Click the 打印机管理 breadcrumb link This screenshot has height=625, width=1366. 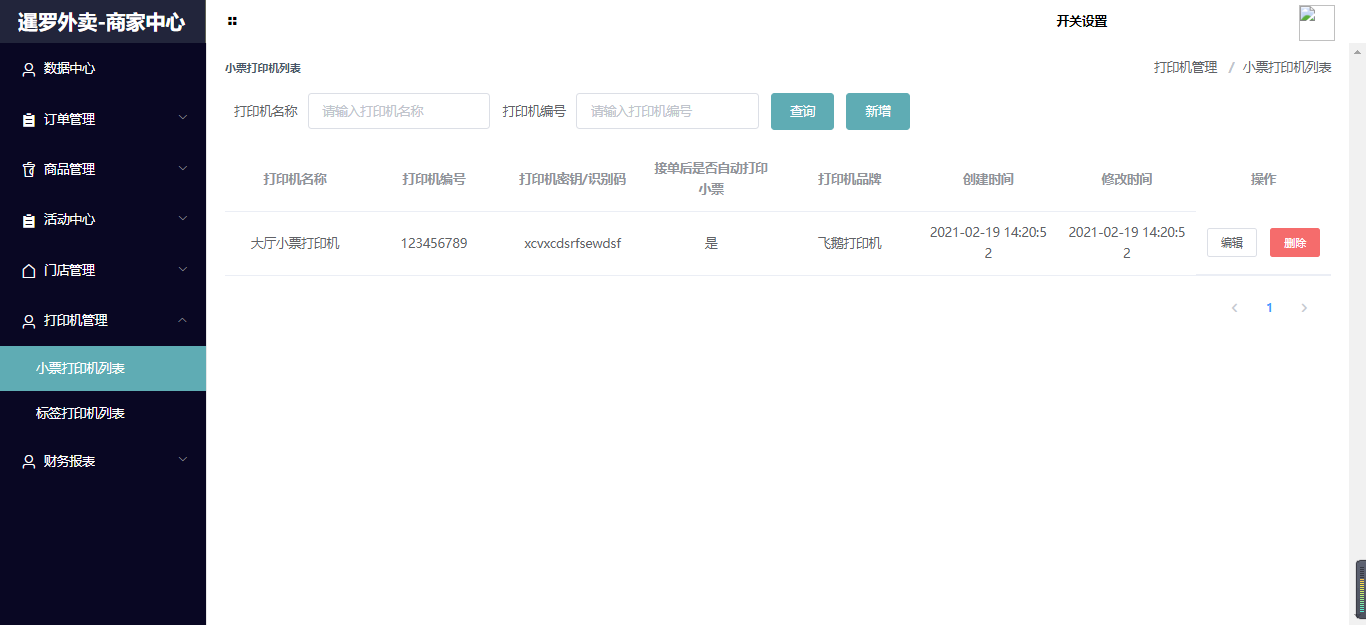(x=1186, y=67)
